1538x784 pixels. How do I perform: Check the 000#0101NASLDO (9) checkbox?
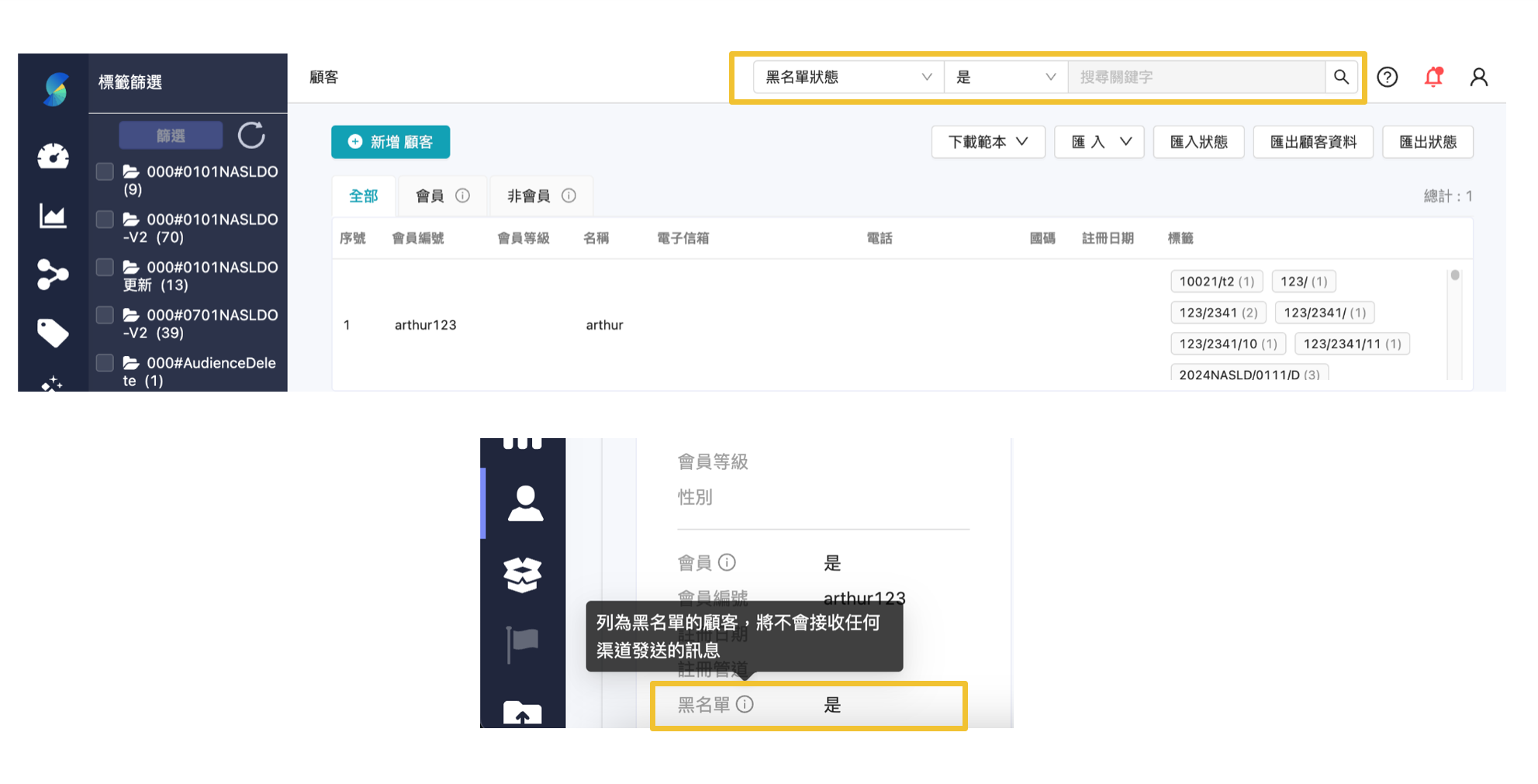[105, 171]
